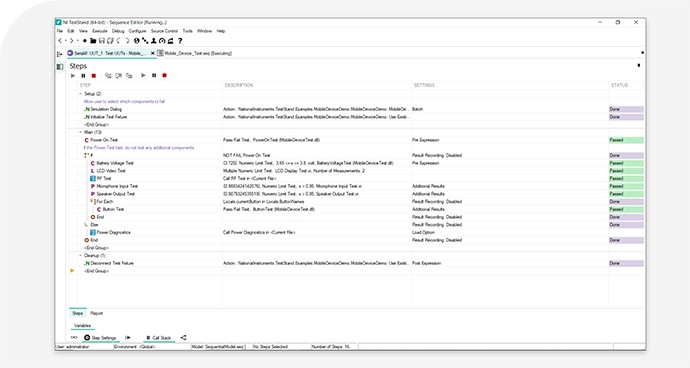Image resolution: width=690 pixels, height=368 pixels.
Task: Switch to the Report tab
Action: (x=96, y=313)
